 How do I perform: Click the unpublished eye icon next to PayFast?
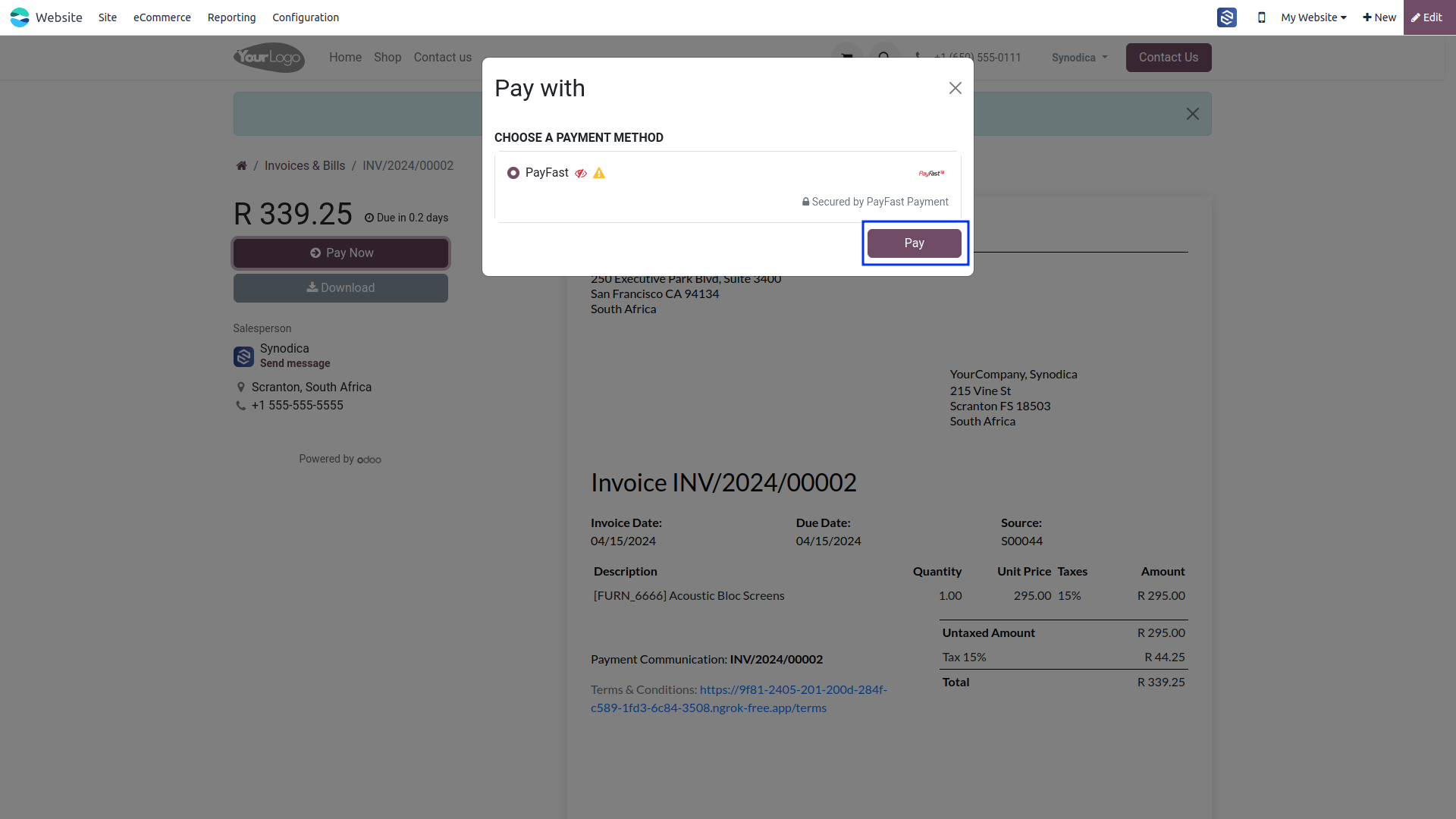pos(581,174)
